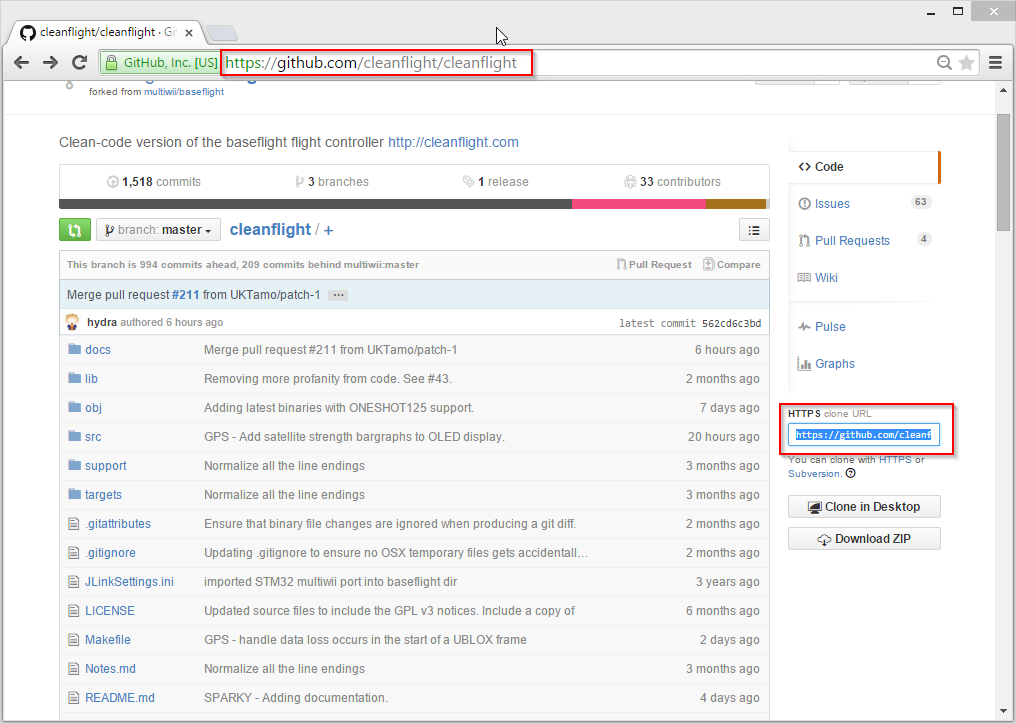Click the Pull Request link
Image resolution: width=1016 pixels, height=724 pixels.
pyautogui.click(x=654, y=264)
